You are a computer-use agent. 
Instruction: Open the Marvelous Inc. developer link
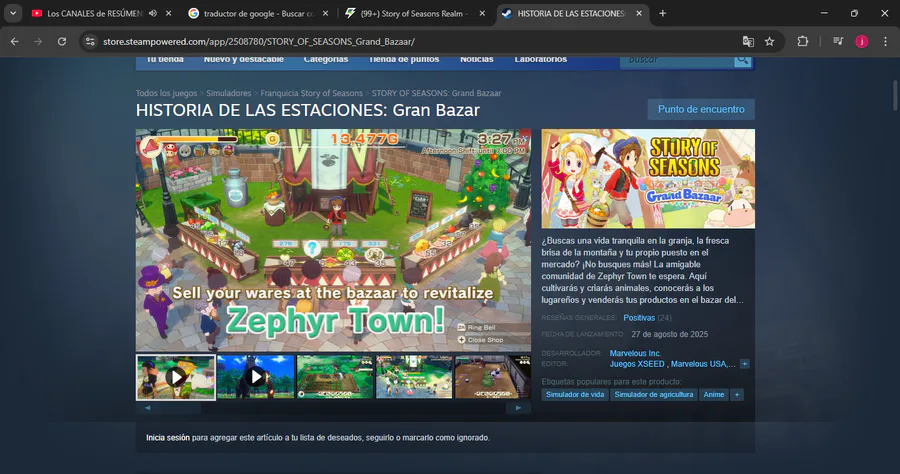coord(635,353)
